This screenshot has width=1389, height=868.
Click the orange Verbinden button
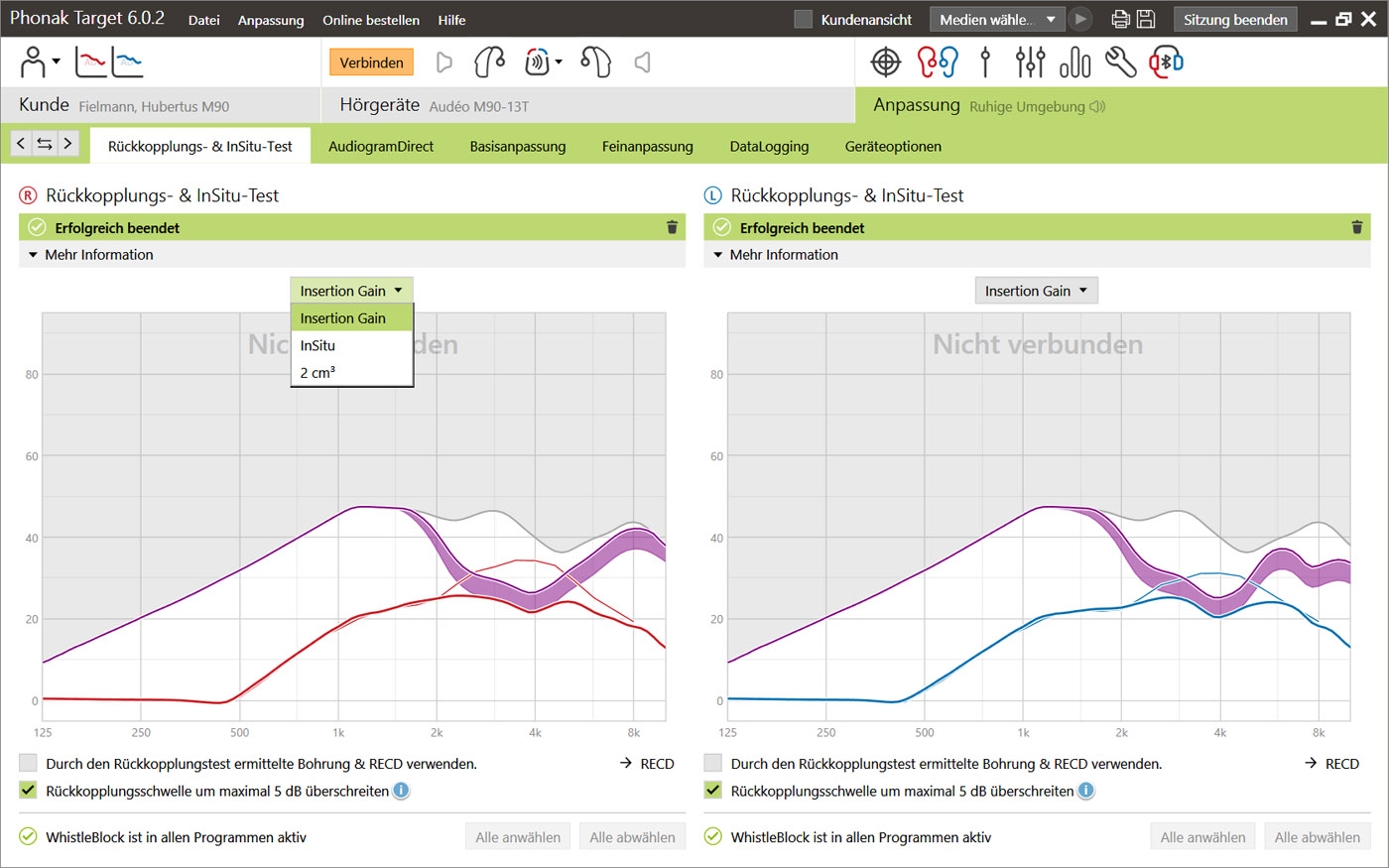371,62
